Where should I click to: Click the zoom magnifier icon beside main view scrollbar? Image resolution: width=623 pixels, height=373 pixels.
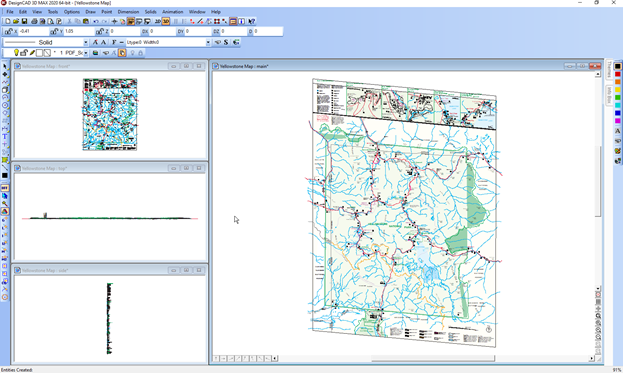click(x=598, y=316)
